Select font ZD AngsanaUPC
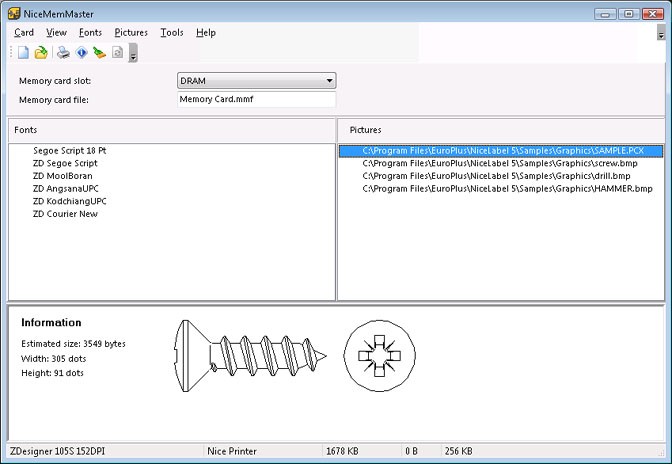This screenshot has width=672, height=464. coord(66,189)
